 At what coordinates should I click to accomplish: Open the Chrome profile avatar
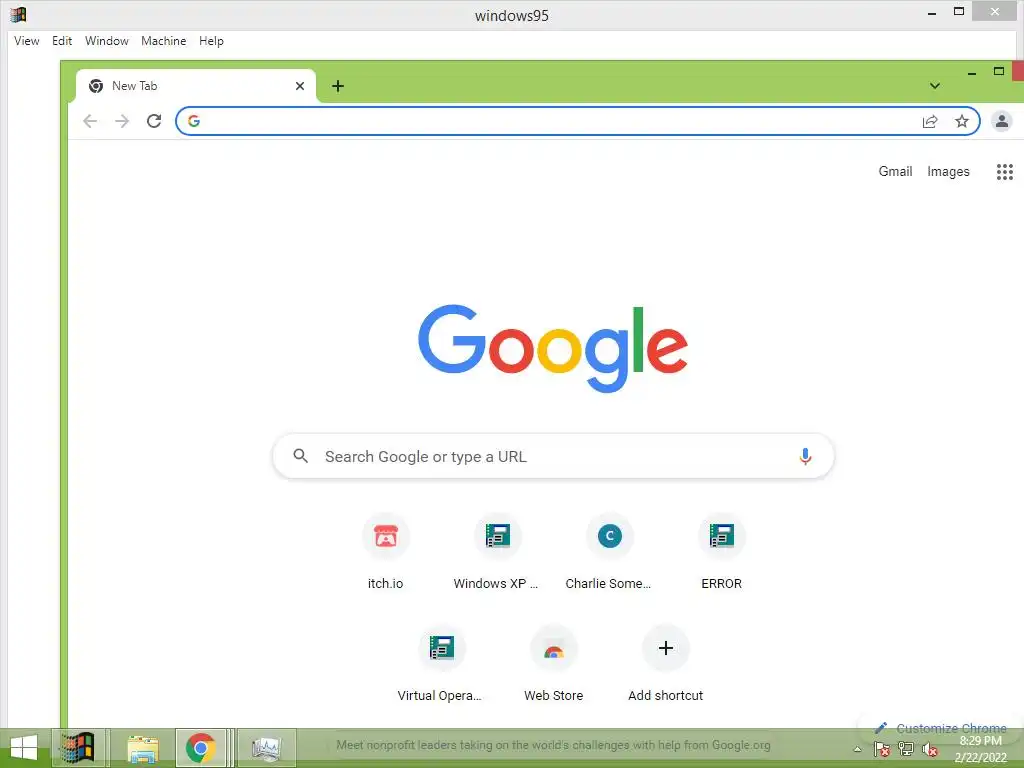[x=1002, y=121]
